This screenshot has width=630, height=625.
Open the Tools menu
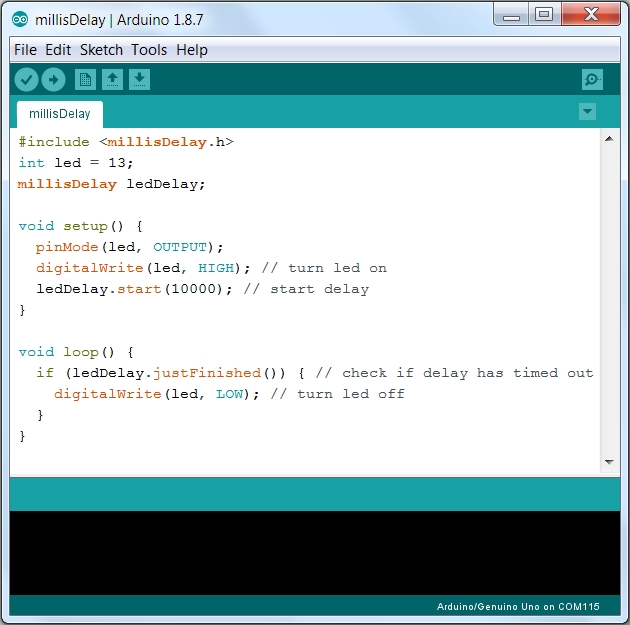[149, 50]
